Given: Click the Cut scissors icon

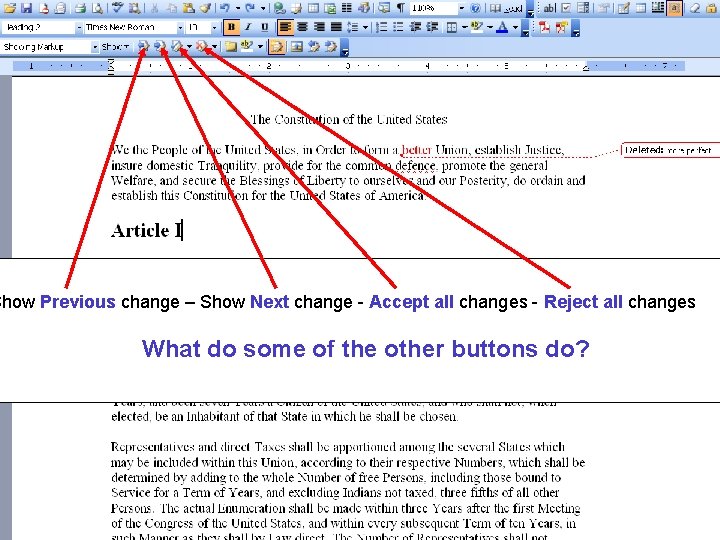Looking at the screenshot, I should pos(154,8).
